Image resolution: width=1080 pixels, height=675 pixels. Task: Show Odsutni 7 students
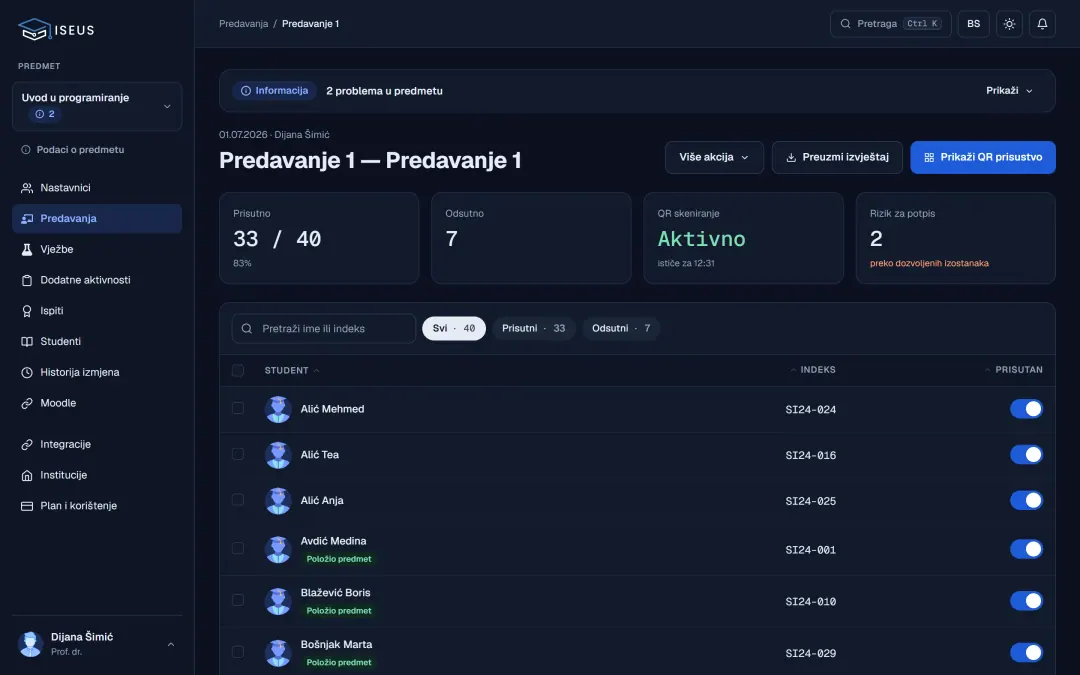621,329
